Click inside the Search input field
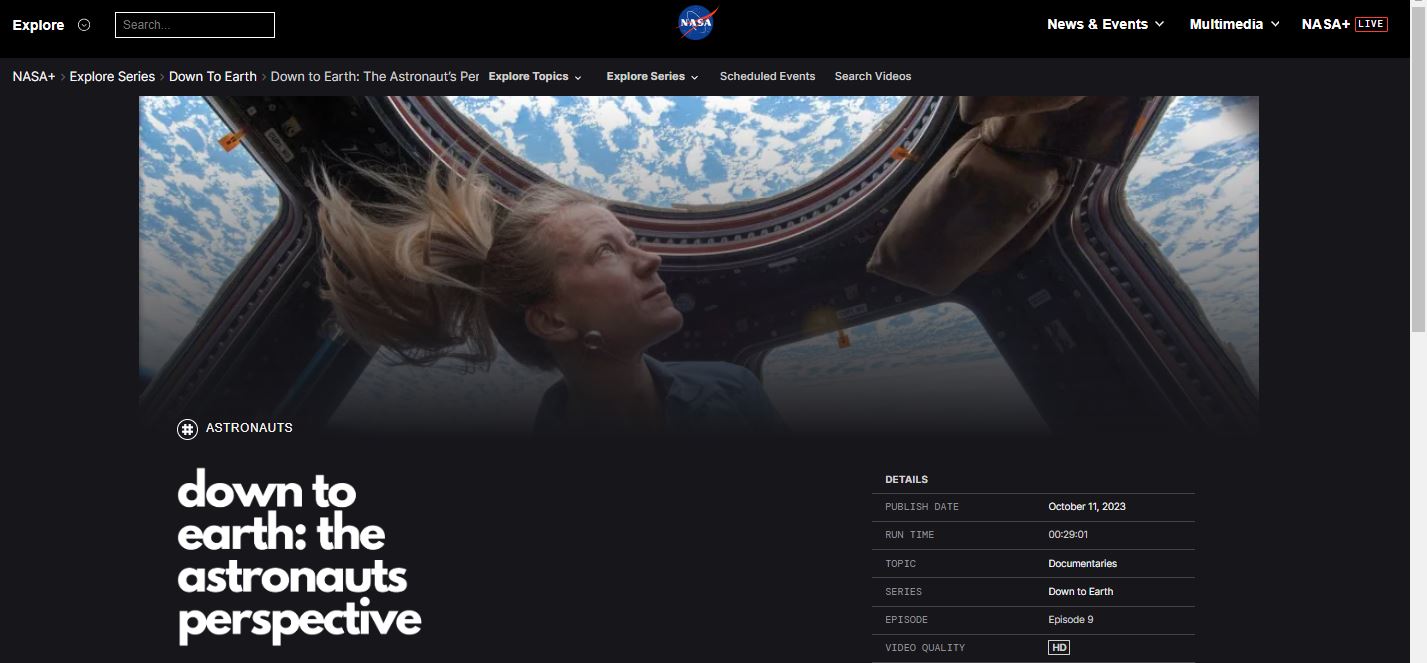The image size is (1427, 663). (x=195, y=25)
